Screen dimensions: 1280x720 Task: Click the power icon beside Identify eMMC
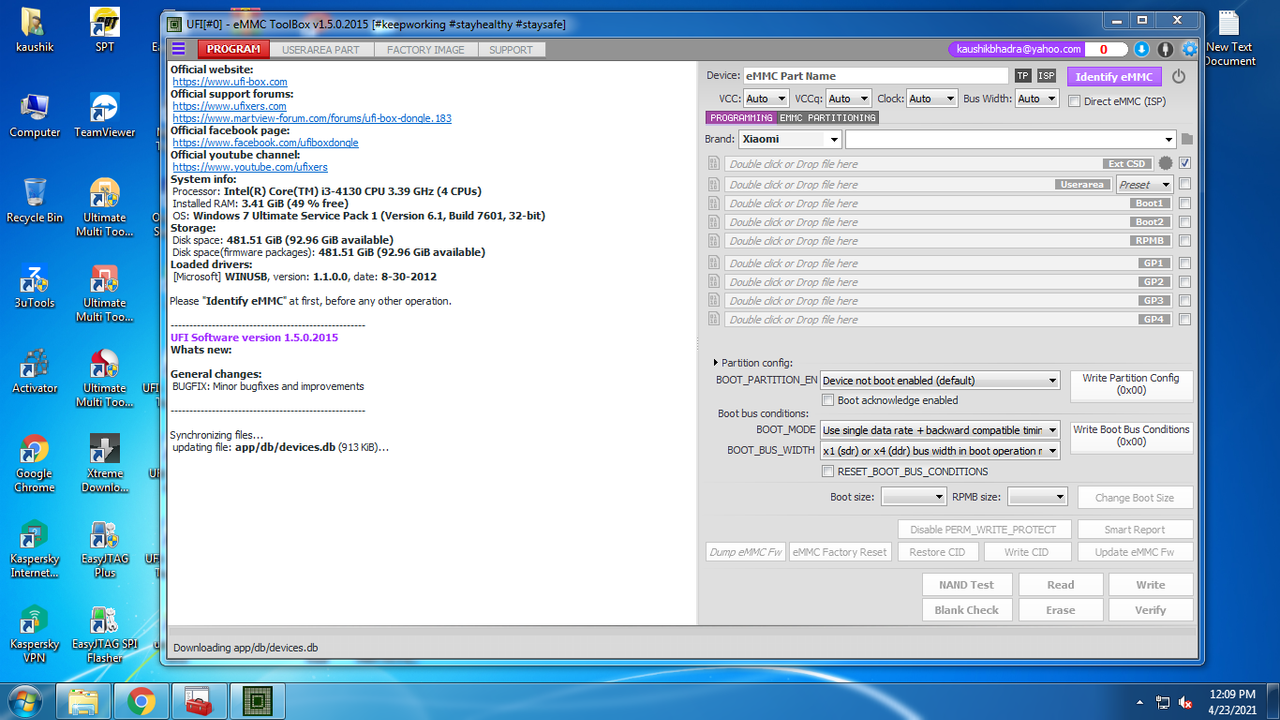pyautogui.click(x=1178, y=76)
